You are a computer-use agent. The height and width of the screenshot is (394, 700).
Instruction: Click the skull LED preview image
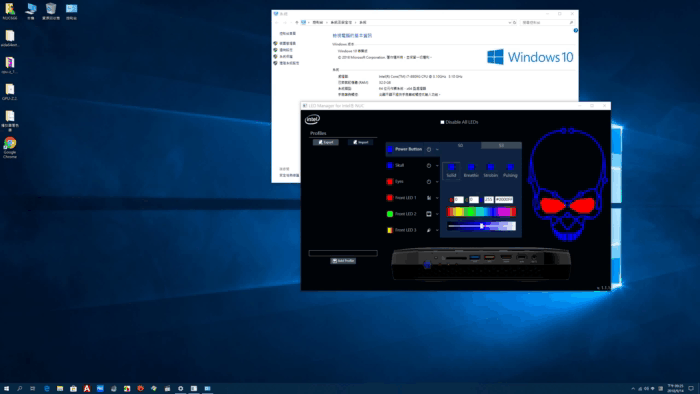tap(567, 184)
